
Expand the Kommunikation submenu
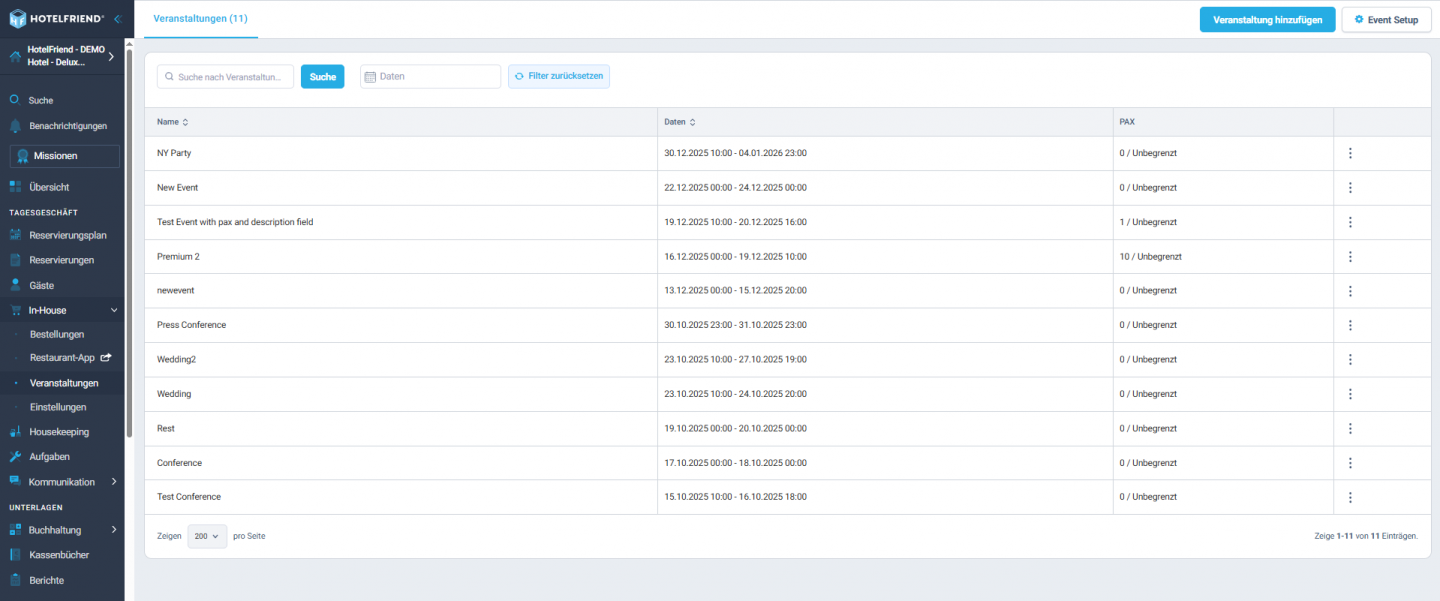(114, 482)
